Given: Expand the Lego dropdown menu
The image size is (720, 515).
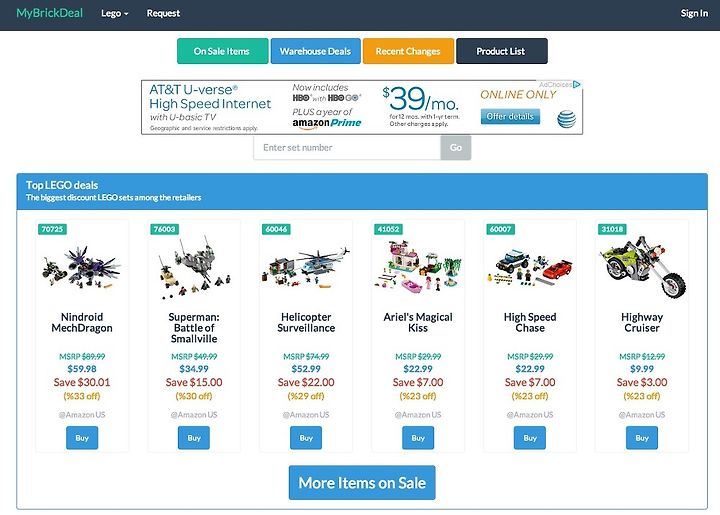Looking at the screenshot, I should 114,13.
